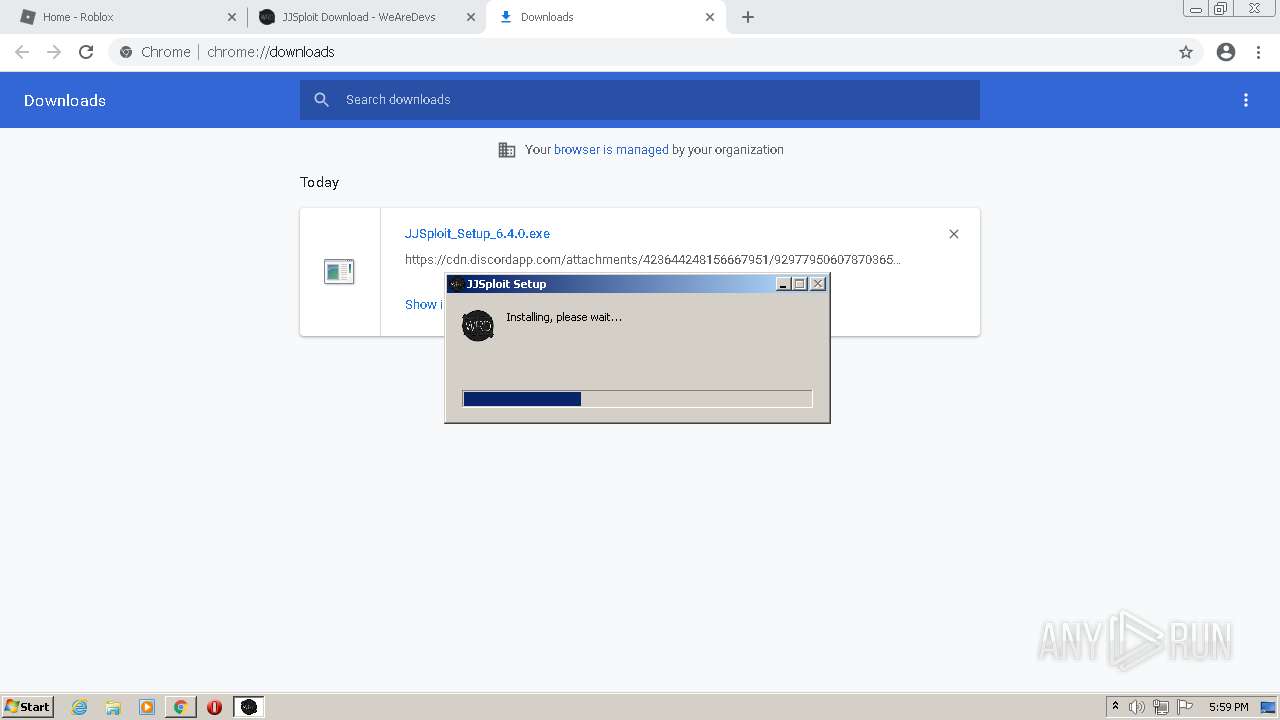Close the JJSploit Setup dialog

[818, 284]
